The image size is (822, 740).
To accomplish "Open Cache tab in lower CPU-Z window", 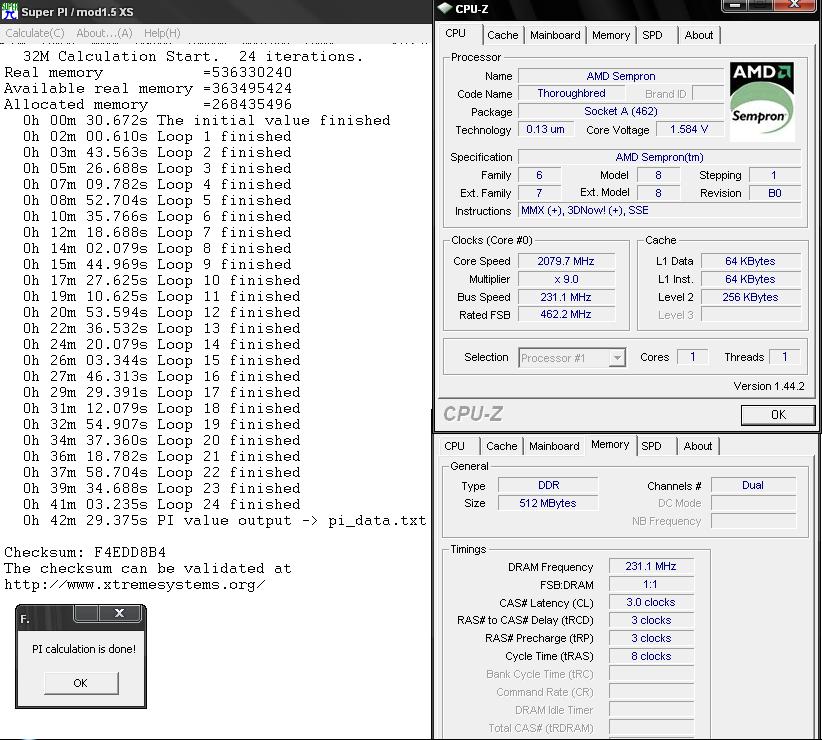I will point(501,446).
